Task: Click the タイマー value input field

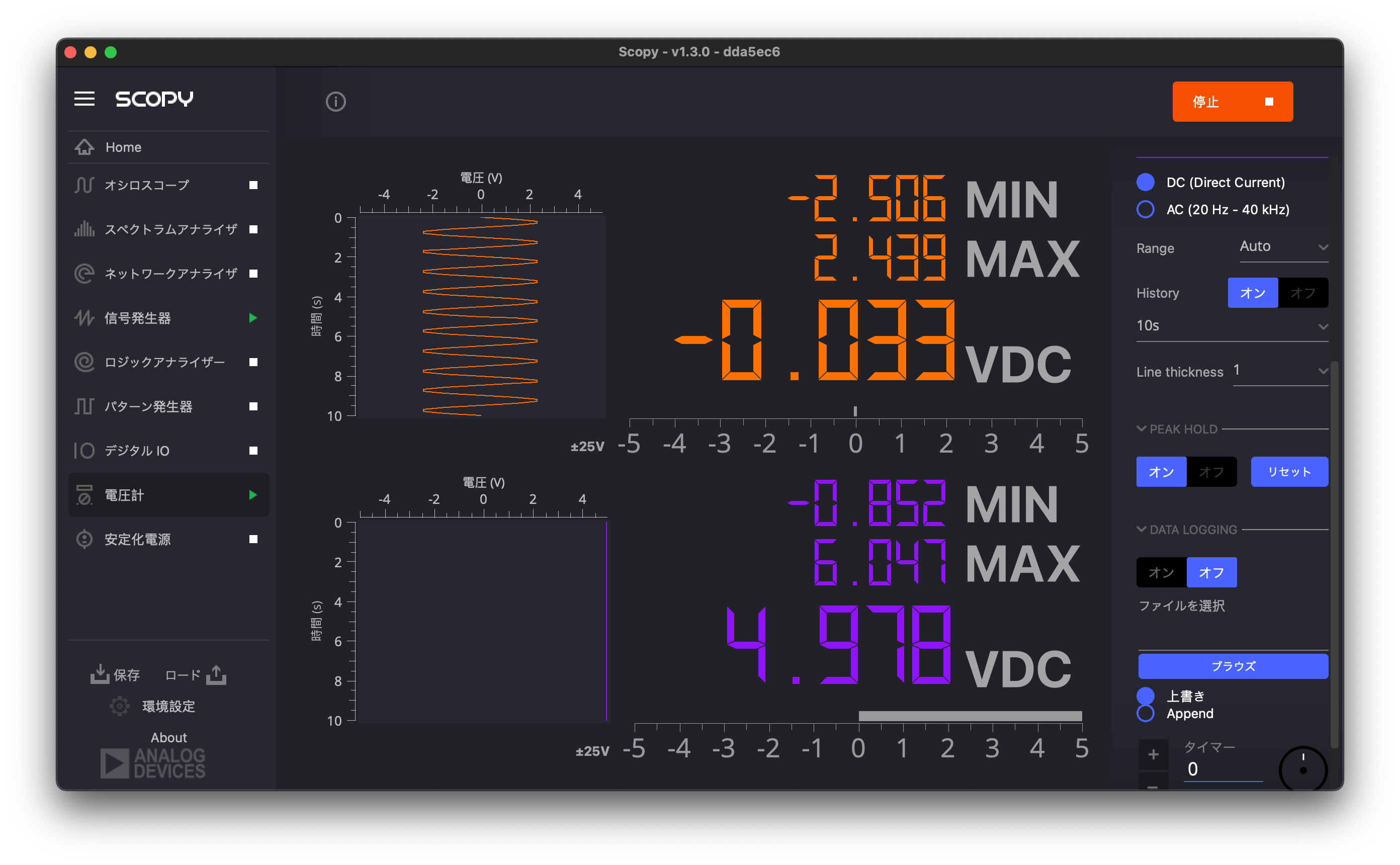Action: coord(1222,769)
